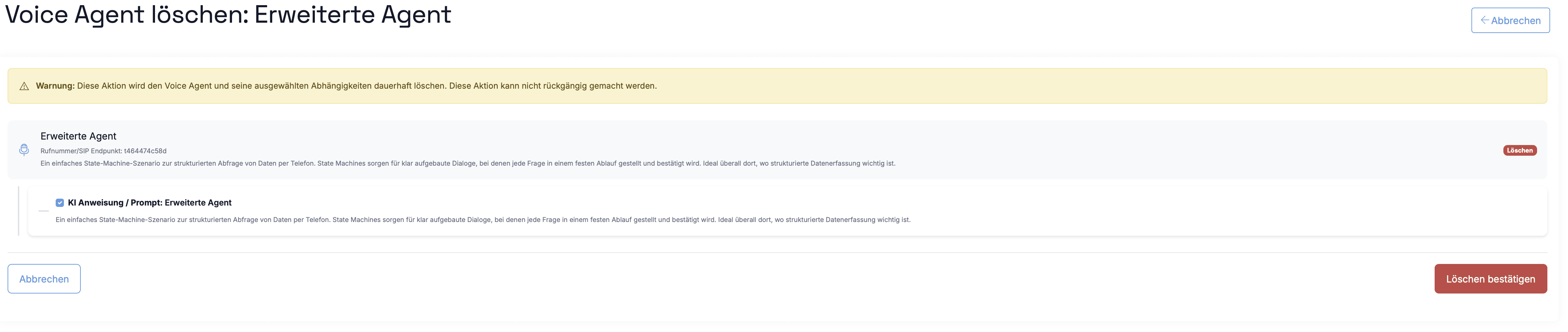This screenshot has width=1568, height=332.
Task: Click the Warnung message text
Action: click(346, 86)
